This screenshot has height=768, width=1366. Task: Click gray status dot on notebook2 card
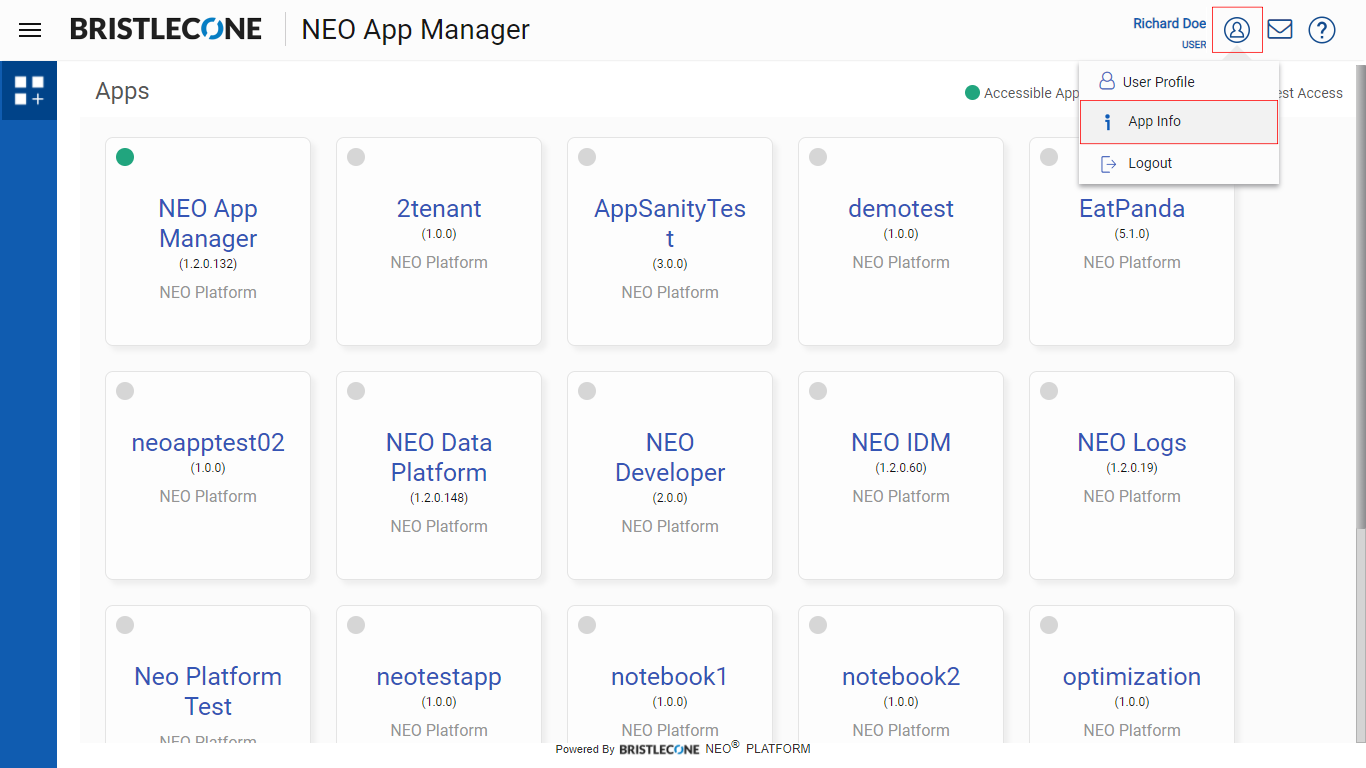point(818,625)
